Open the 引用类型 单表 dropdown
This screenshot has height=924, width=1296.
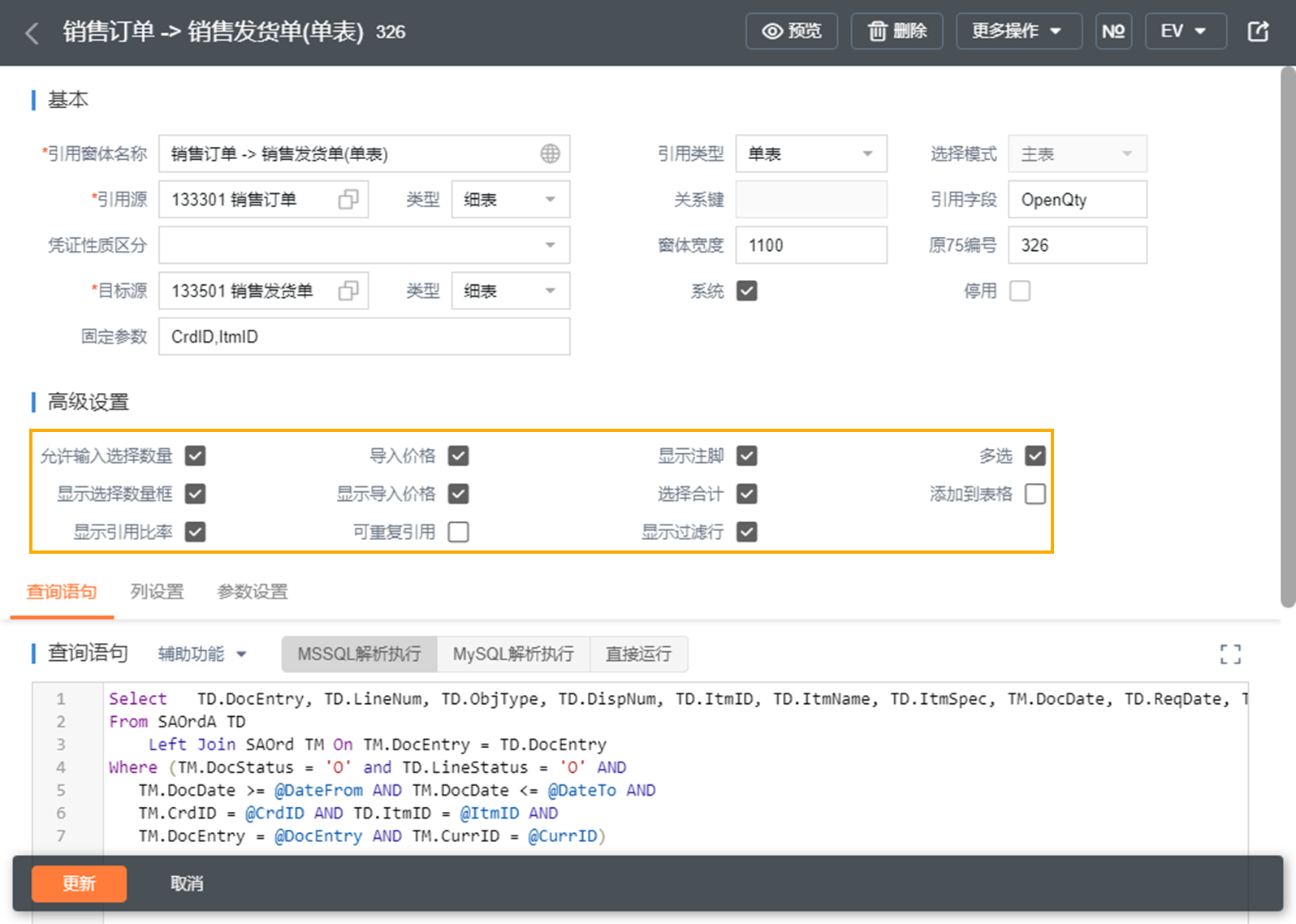coord(811,153)
